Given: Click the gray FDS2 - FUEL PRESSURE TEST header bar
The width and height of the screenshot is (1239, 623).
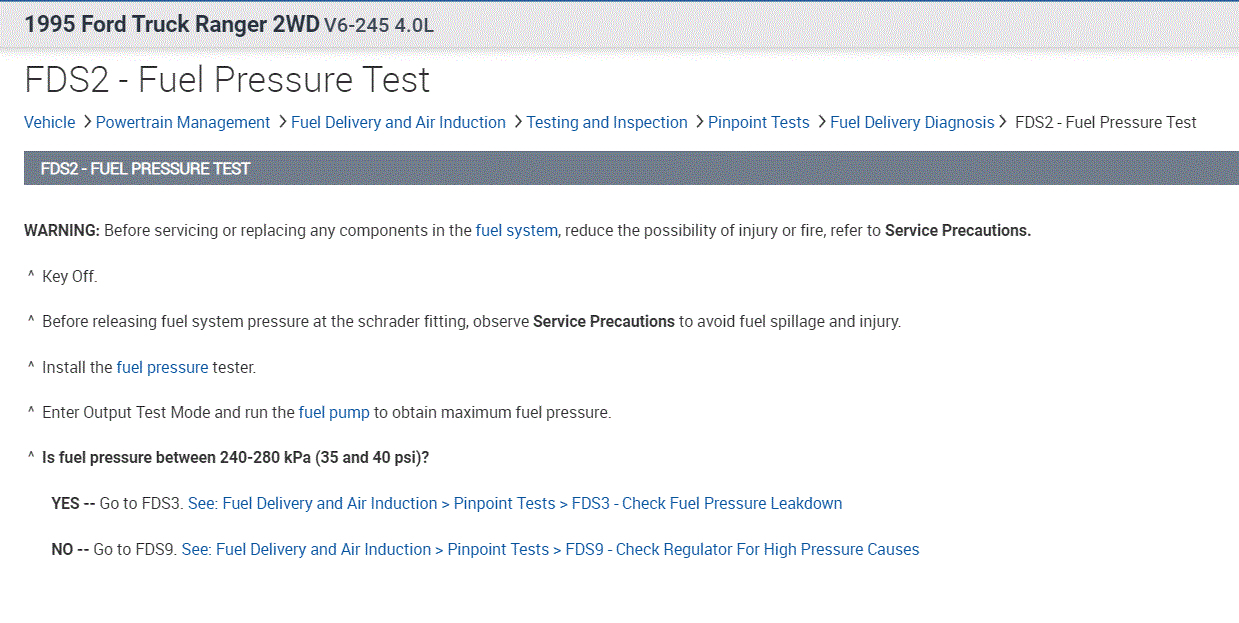Looking at the screenshot, I should coord(630,168).
